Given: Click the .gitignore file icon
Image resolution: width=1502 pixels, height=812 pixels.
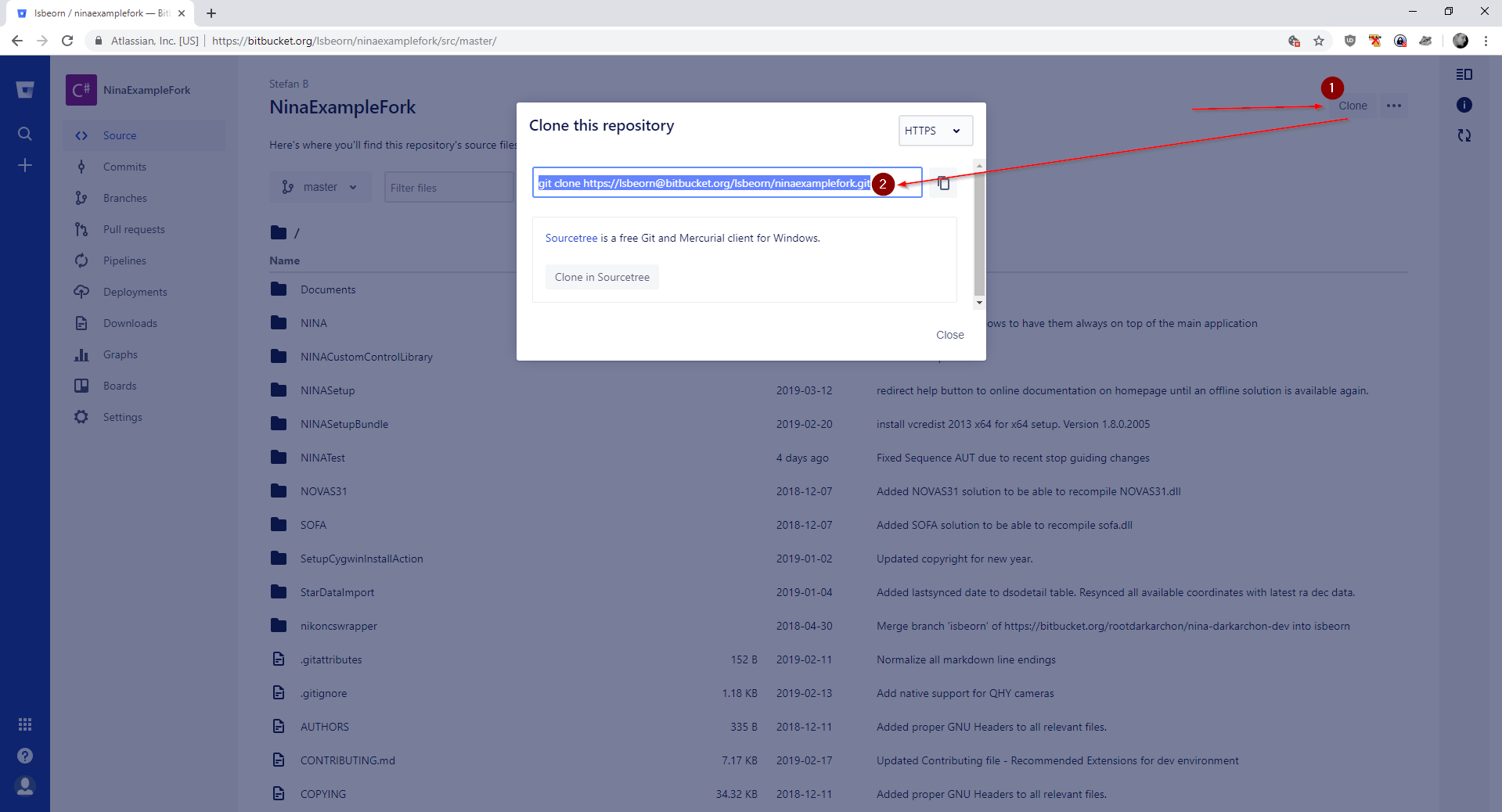Looking at the screenshot, I should click(x=279, y=693).
